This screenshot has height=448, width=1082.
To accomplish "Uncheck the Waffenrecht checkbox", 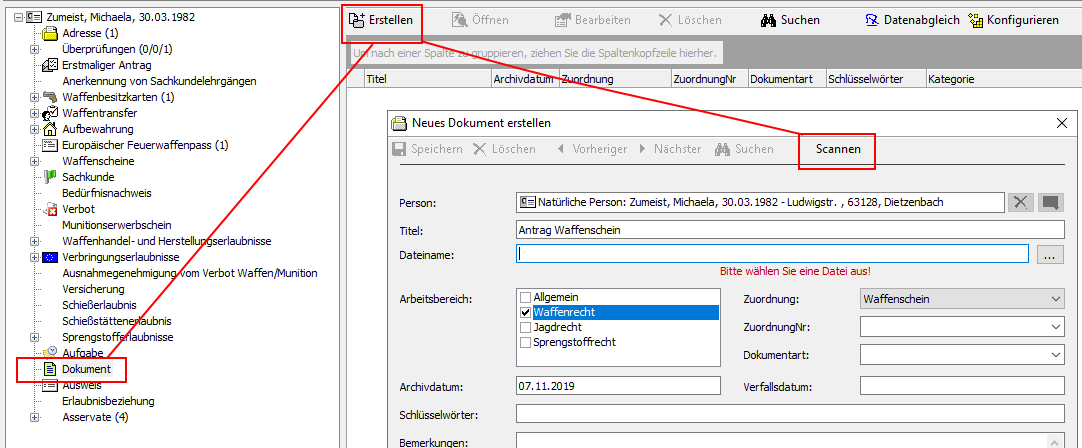I will point(526,312).
